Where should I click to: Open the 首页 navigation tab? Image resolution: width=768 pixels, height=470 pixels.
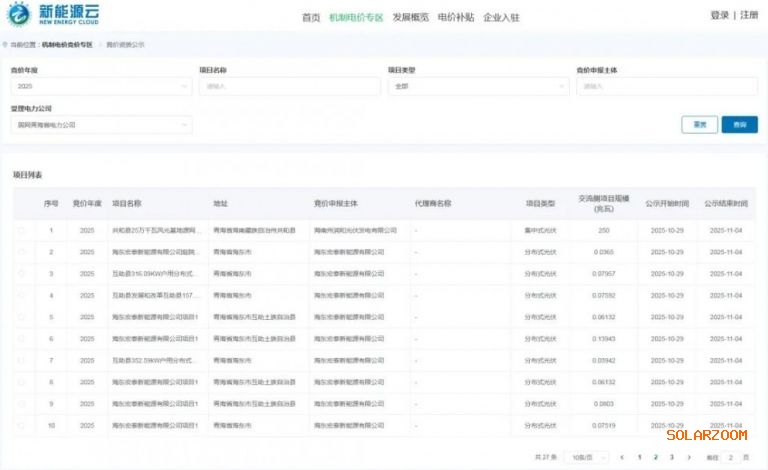click(311, 17)
